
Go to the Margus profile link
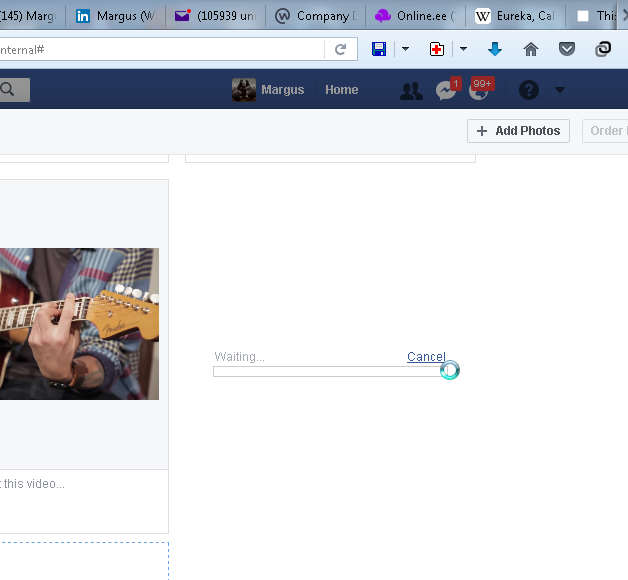click(283, 90)
